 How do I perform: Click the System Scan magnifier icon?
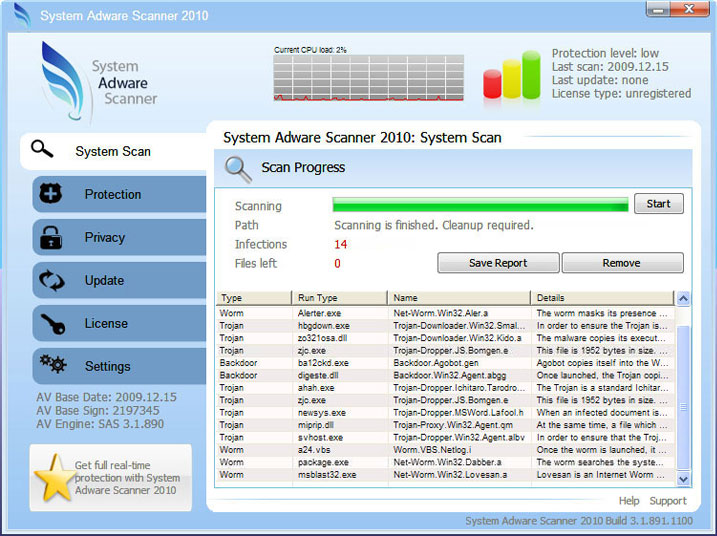coord(42,149)
